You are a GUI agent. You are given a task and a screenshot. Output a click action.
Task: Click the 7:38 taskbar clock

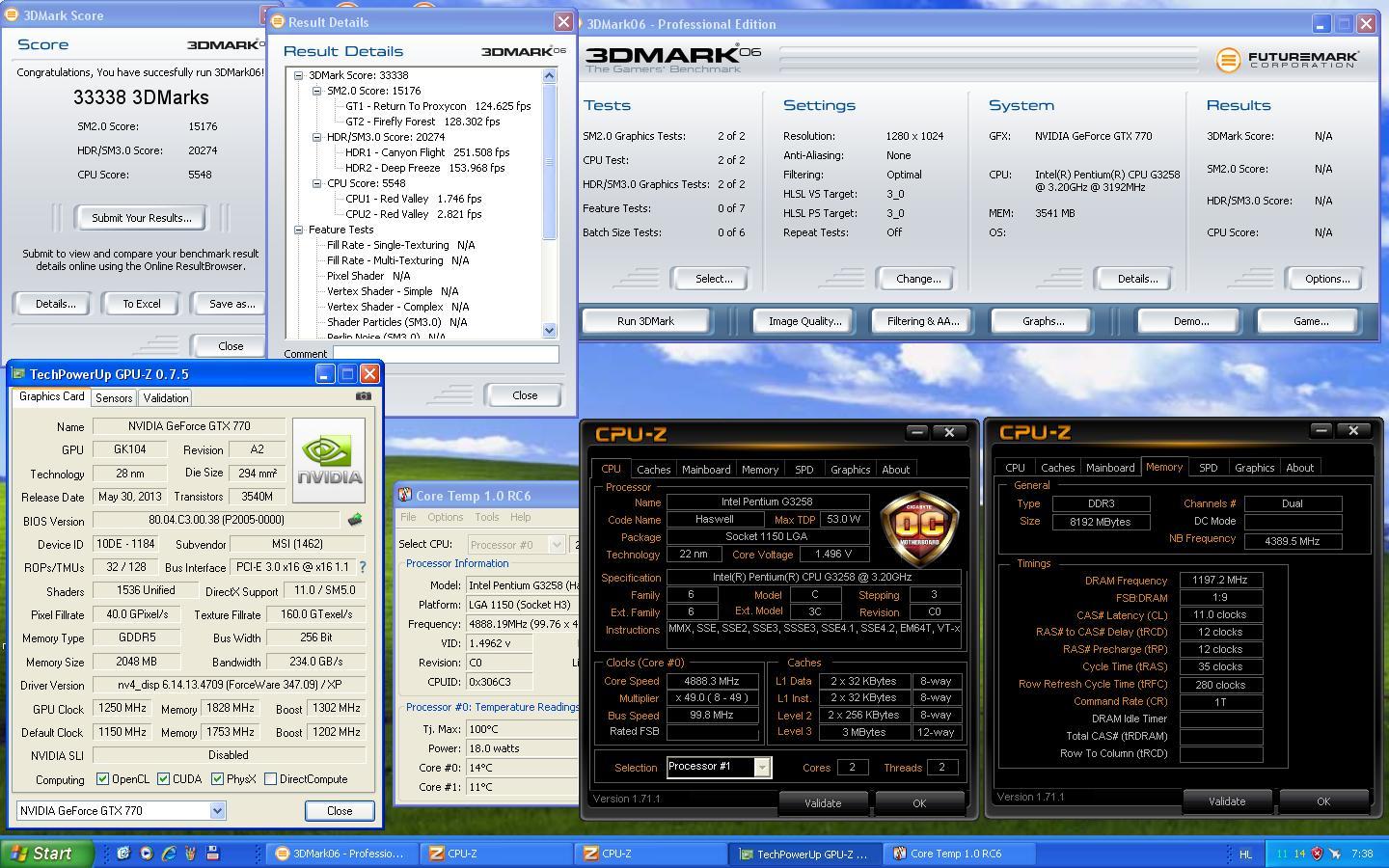(x=1363, y=854)
